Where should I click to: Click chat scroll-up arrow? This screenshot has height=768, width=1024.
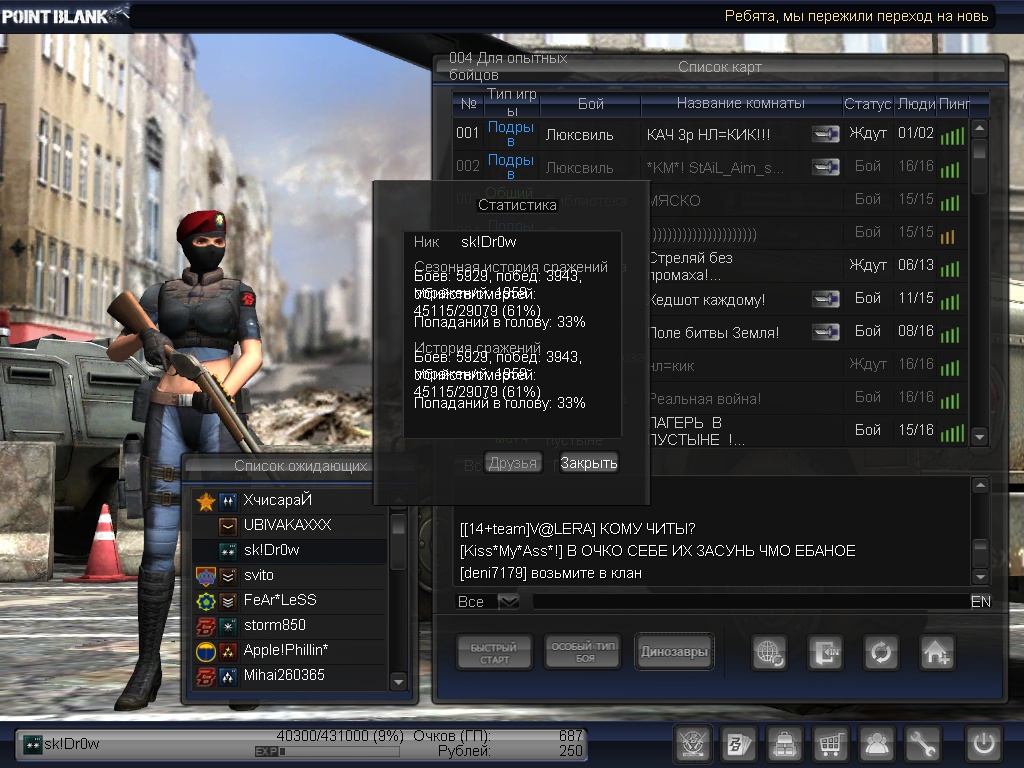click(x=980, y=485)
